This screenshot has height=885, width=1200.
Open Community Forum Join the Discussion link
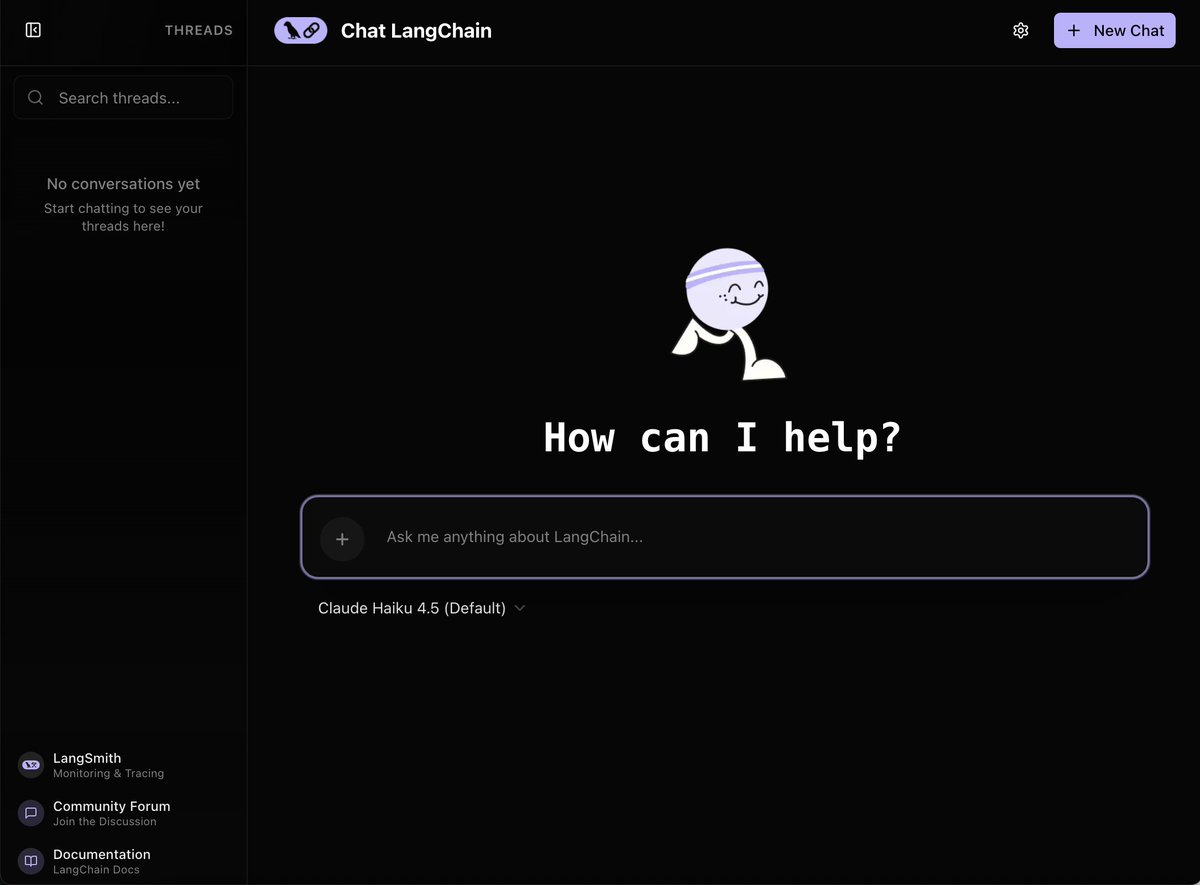tap(111, 813)
